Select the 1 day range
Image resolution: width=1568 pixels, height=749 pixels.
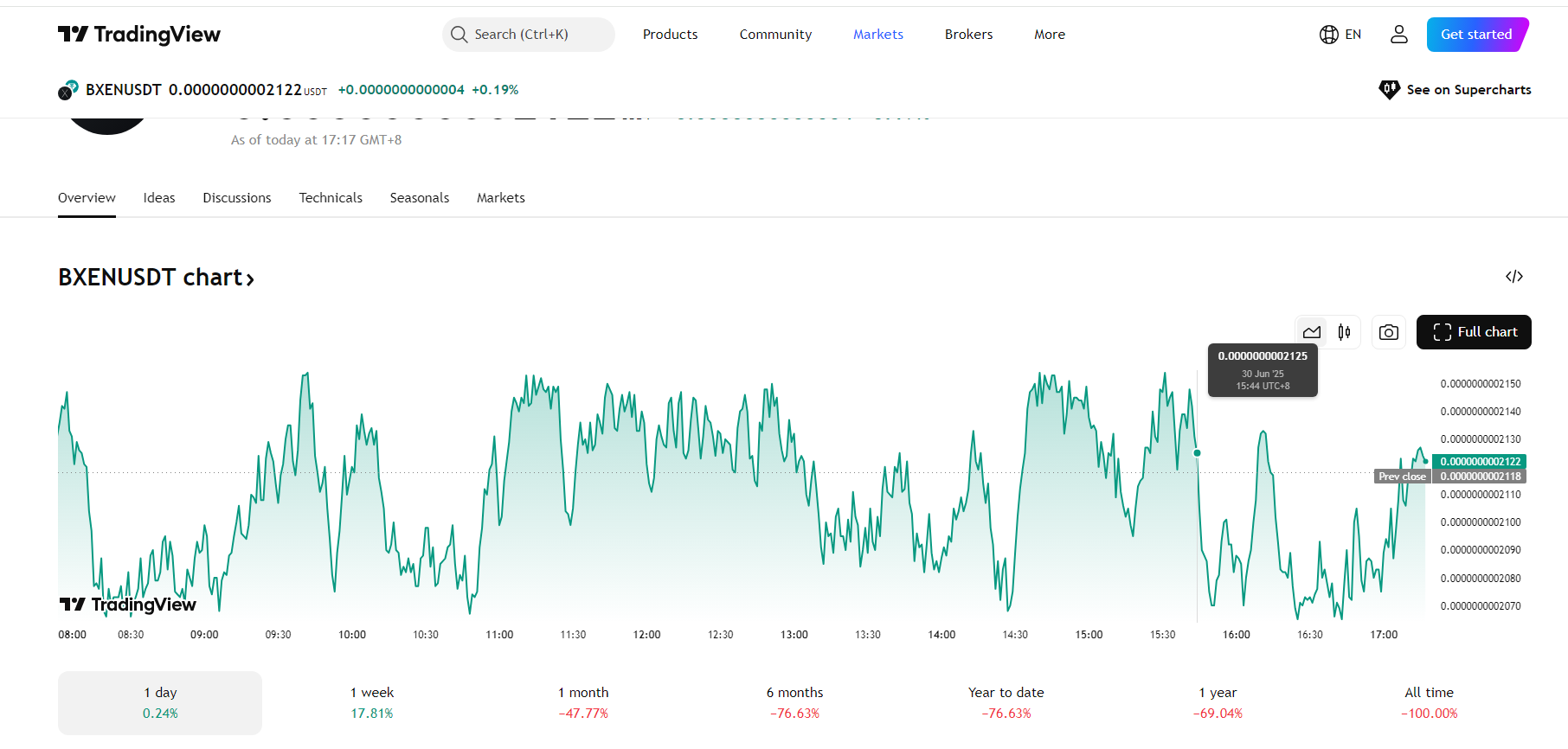[x=160, y=702]
